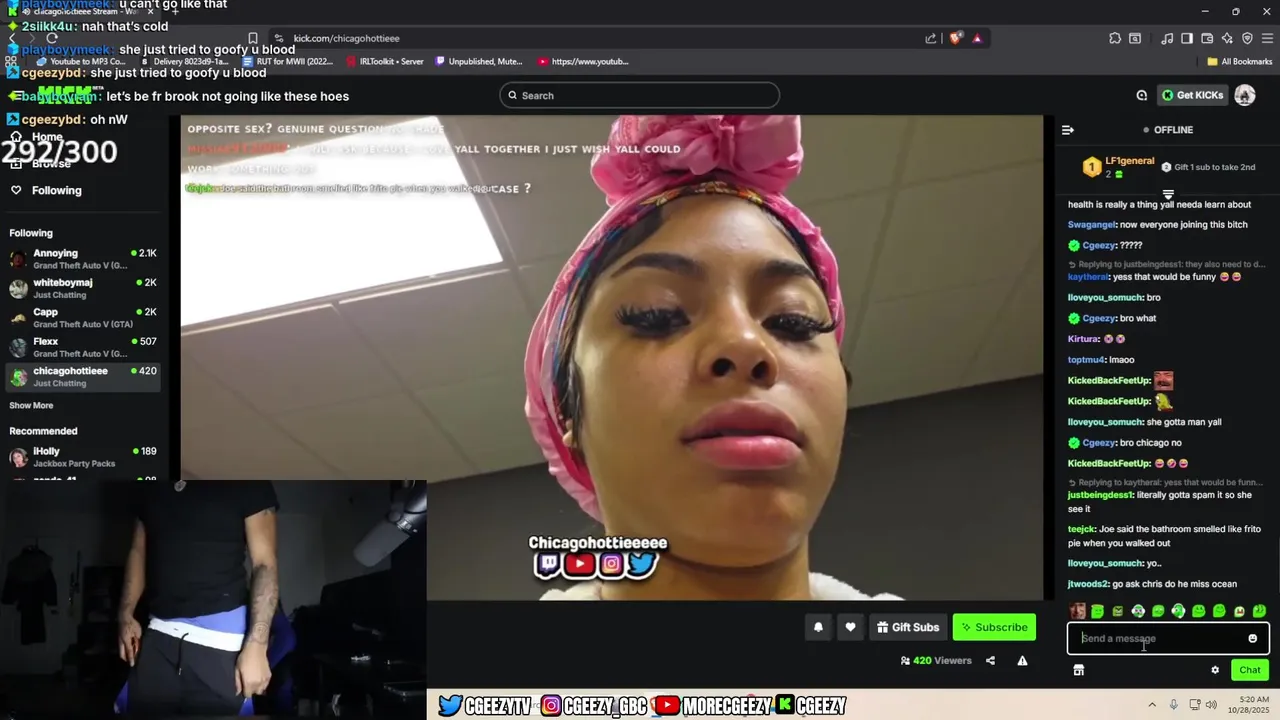
Task: Open the Unpublished, Mute bookmark
Action: (479, 61)
